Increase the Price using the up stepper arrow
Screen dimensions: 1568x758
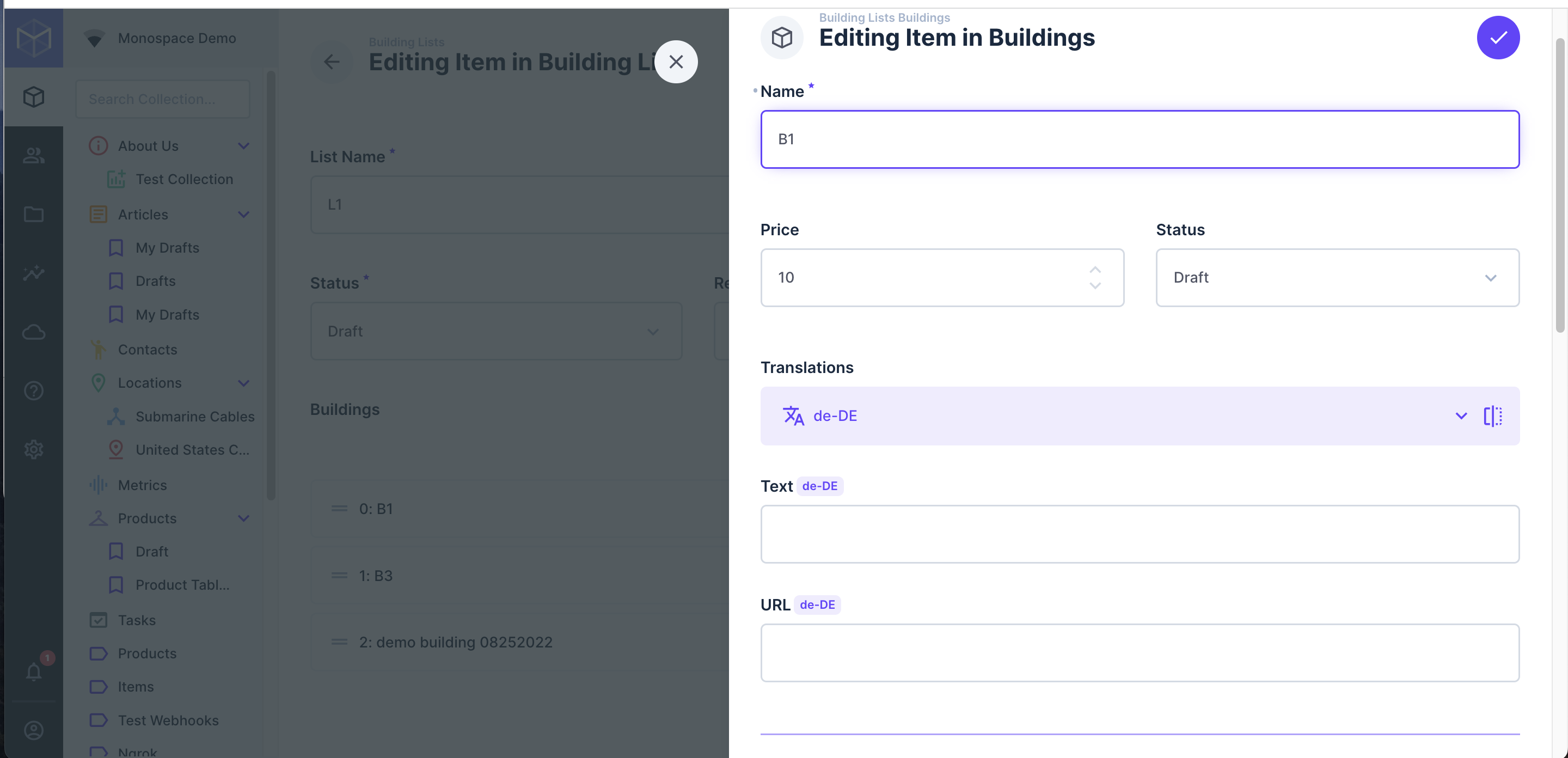(x=1094, y=268)
